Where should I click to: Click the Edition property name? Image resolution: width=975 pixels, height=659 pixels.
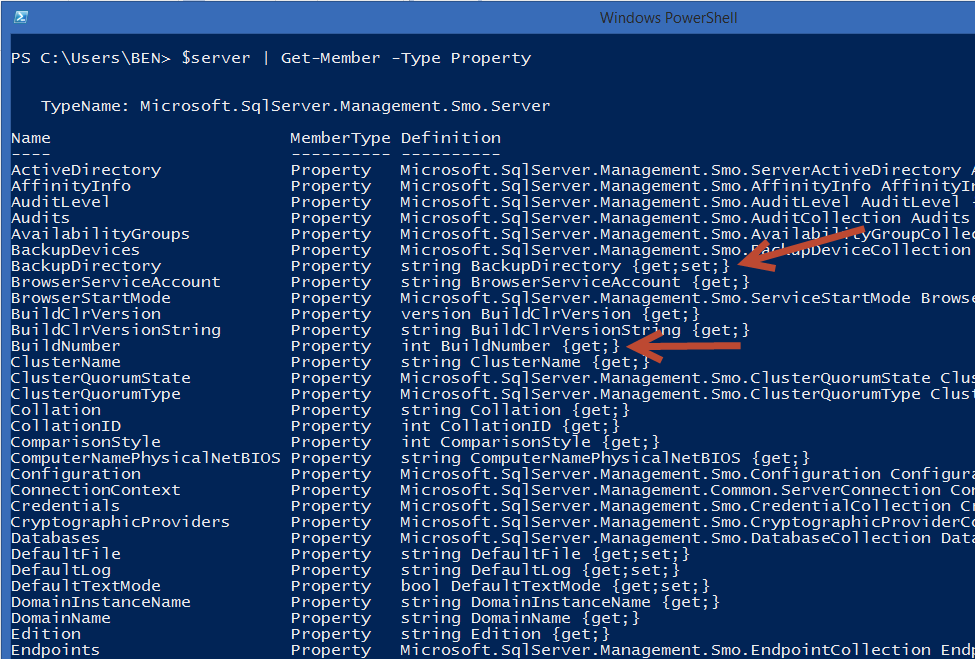click(46, 634)
